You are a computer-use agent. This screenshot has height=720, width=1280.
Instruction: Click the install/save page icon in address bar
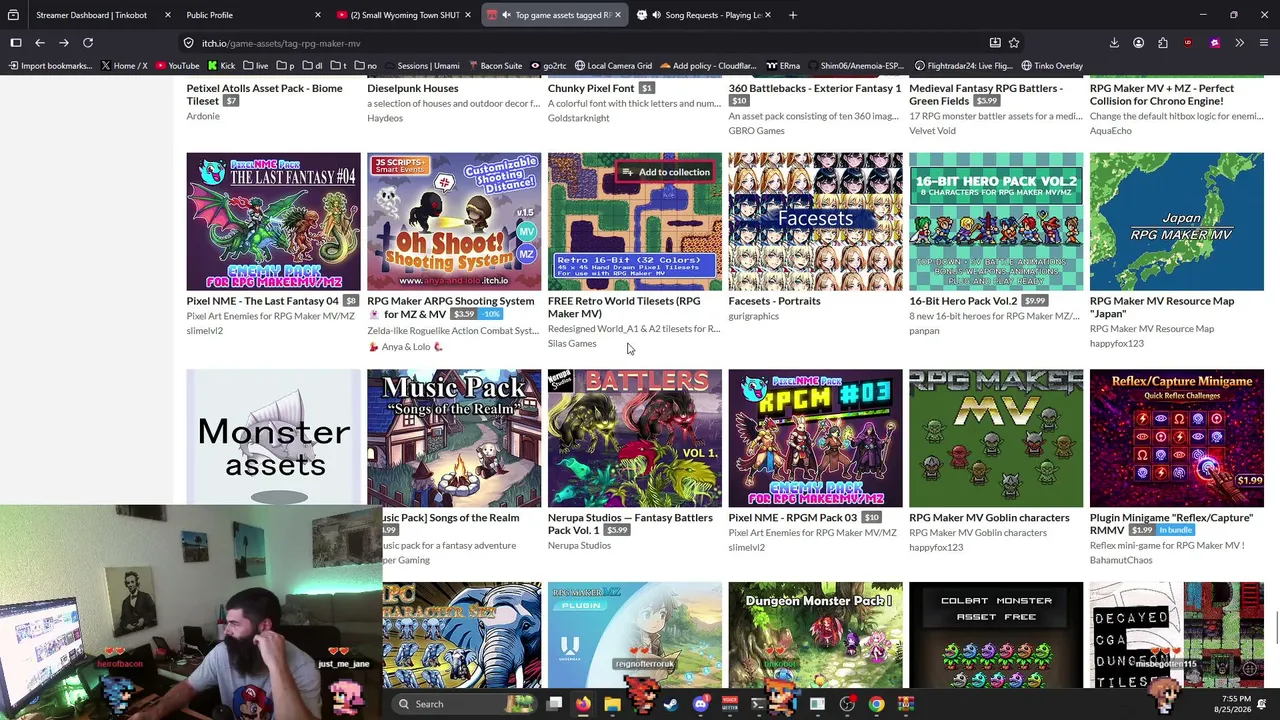[x=995, y=43]
